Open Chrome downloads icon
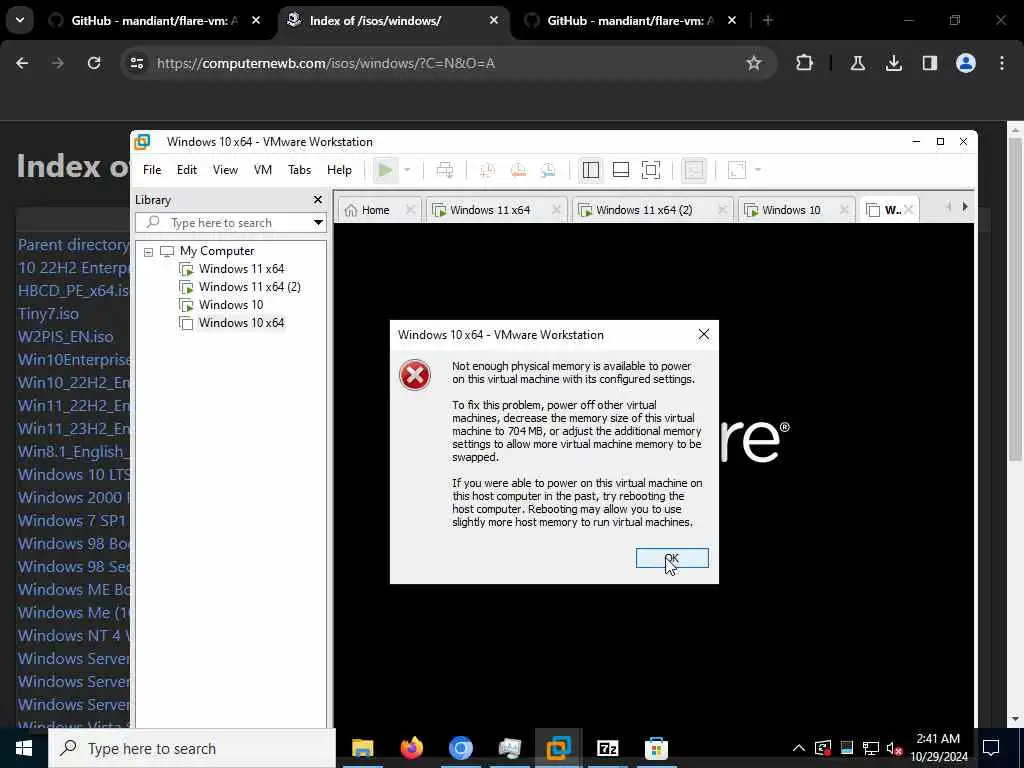1024x768 pixels. pos(893,63)
